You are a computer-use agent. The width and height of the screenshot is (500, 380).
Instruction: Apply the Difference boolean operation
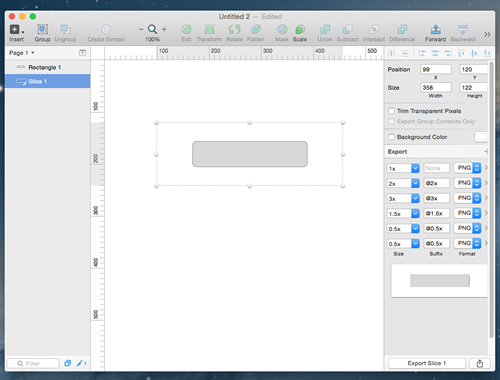[402, 29]
